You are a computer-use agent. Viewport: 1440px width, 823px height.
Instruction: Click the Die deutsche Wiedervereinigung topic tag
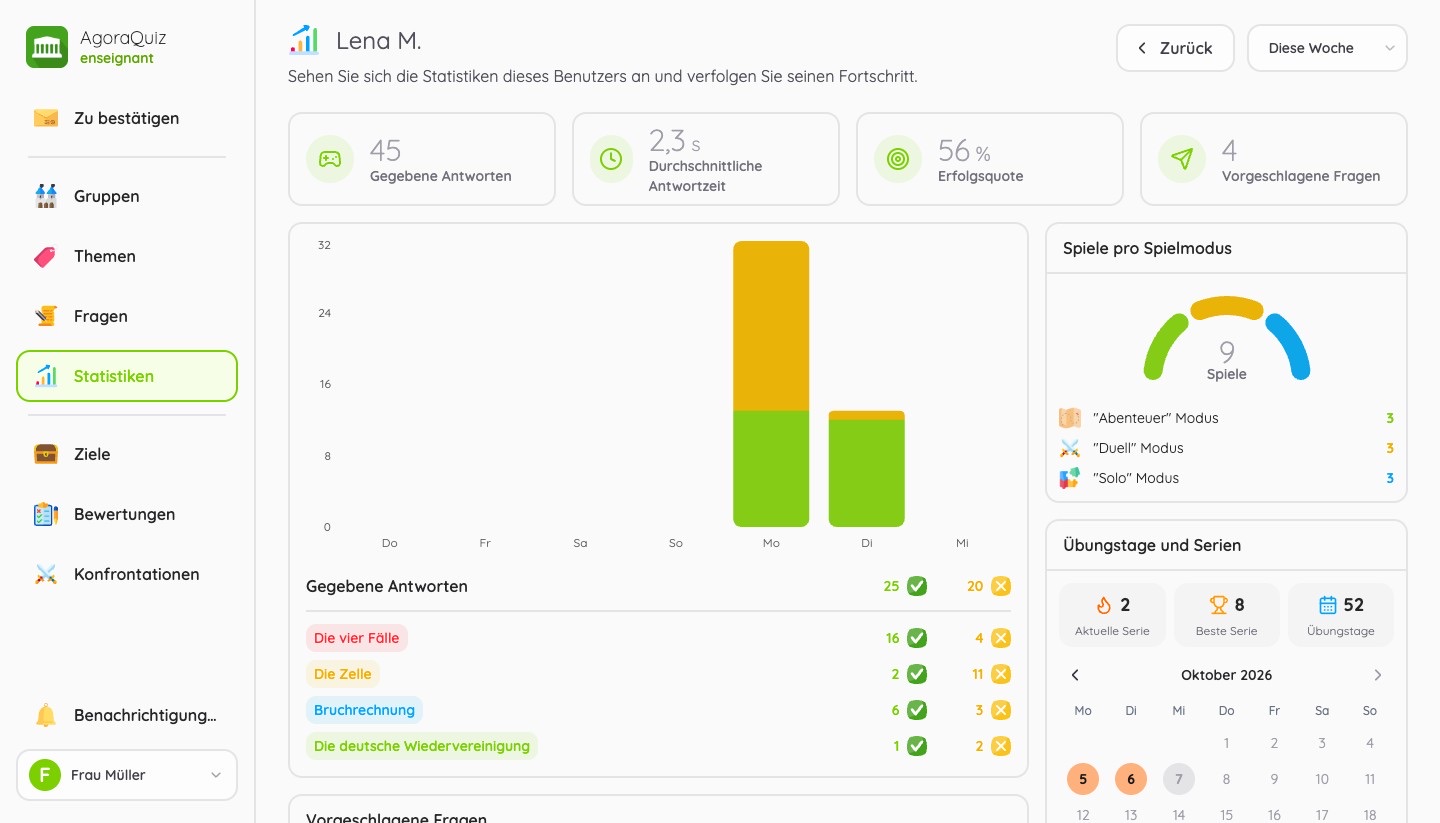[422, 746]
